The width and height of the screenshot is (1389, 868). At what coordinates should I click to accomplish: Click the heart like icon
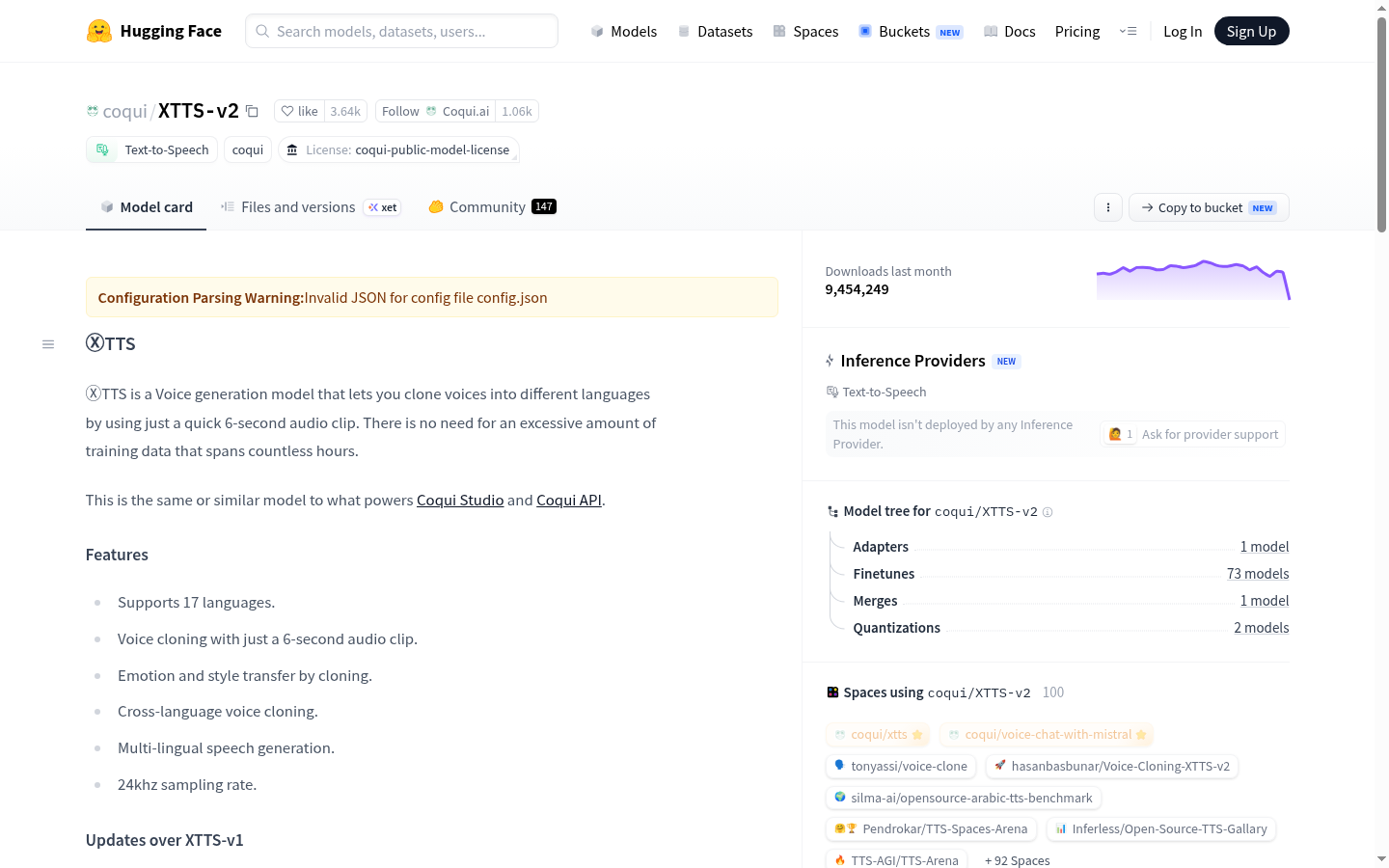287,111
